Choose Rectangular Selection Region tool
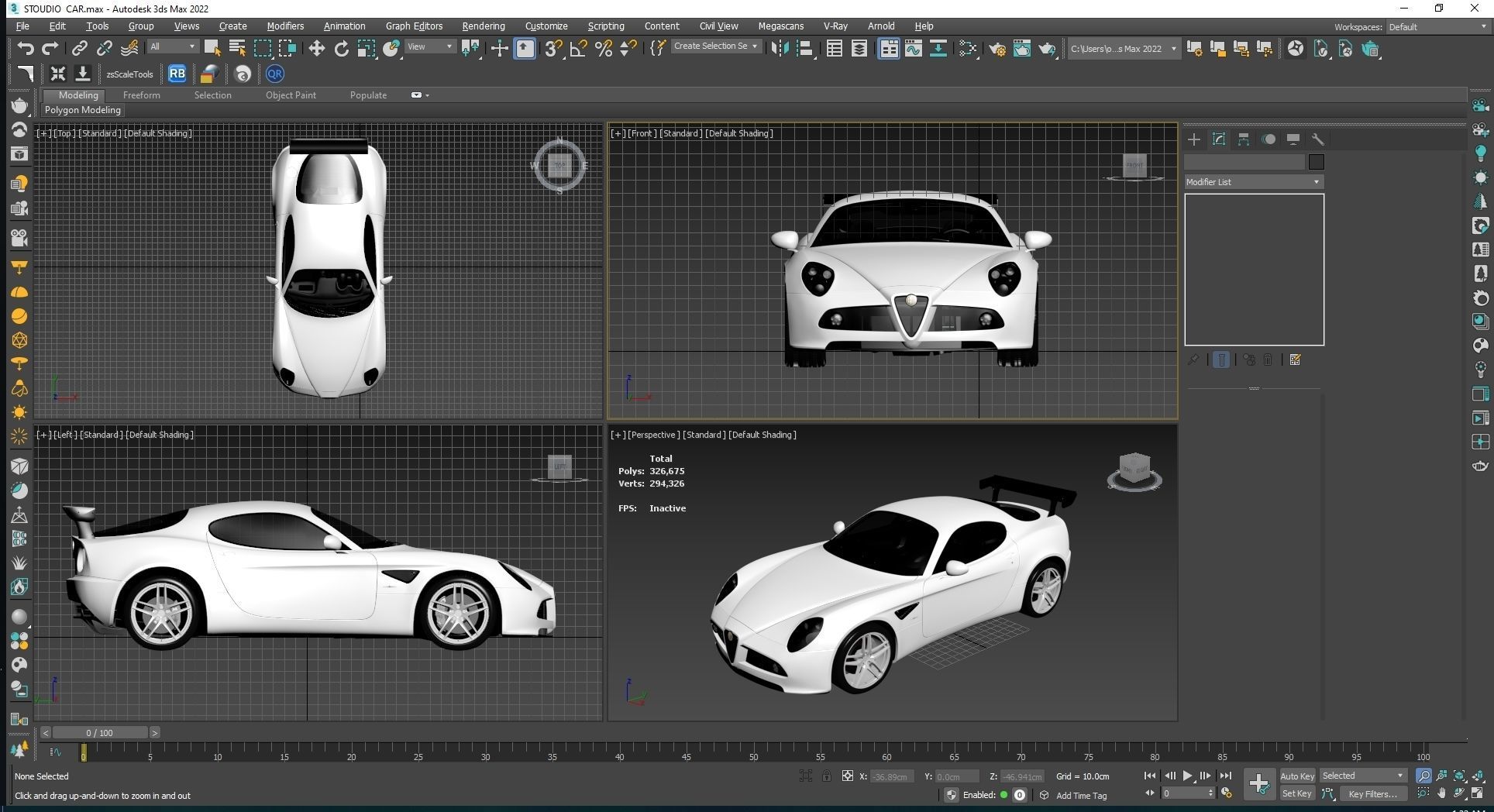Screen dimensions: 1494x812 263,49
